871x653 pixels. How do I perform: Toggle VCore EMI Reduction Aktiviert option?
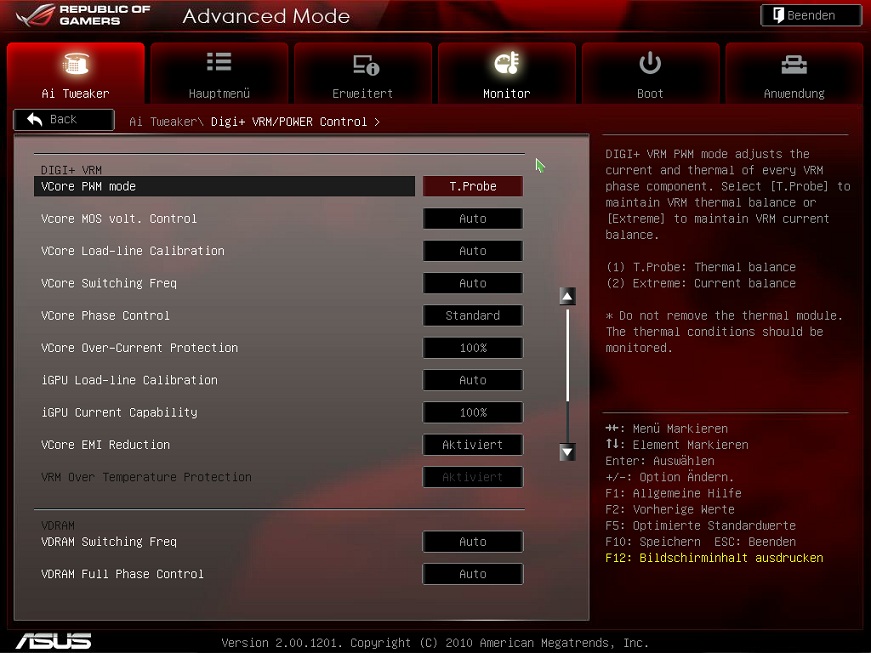(473, 445)
